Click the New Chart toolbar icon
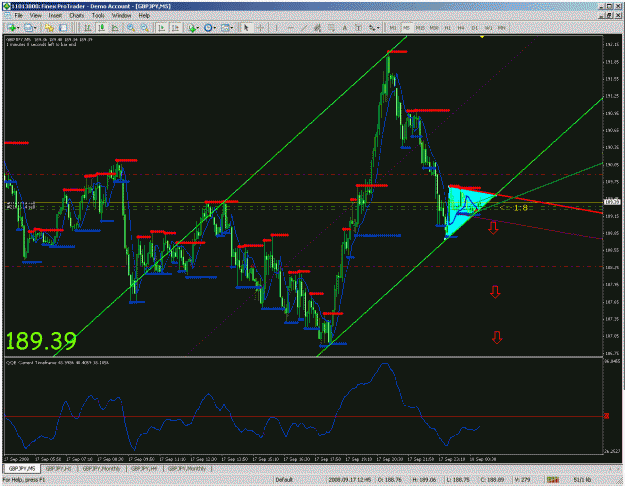Image resolution: width=625 pixels, height=486 pixels. [11, 28]
